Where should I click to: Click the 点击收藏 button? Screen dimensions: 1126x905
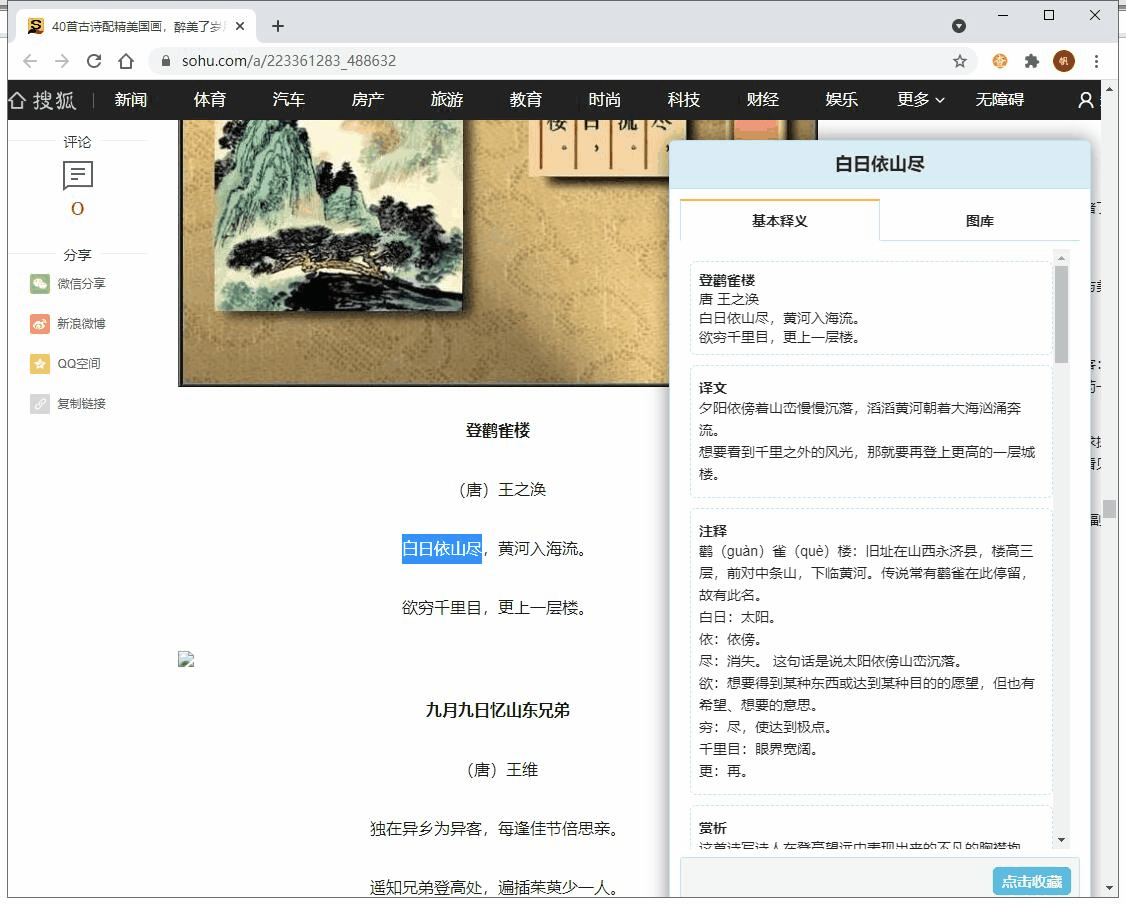(1032, 881)
